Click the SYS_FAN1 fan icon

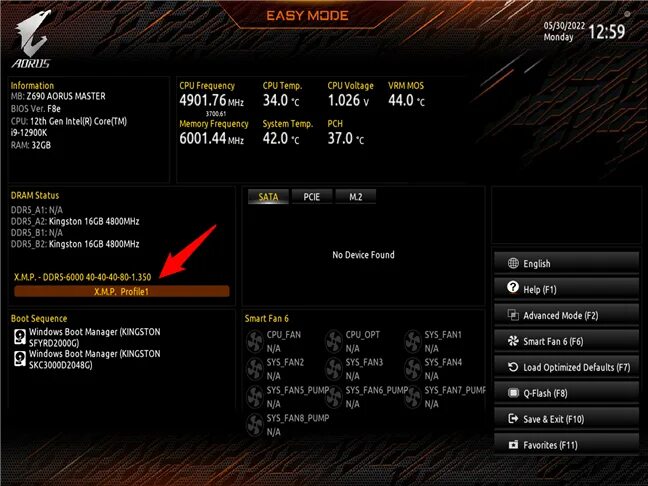pyautogui.click(x=412, y=341)
